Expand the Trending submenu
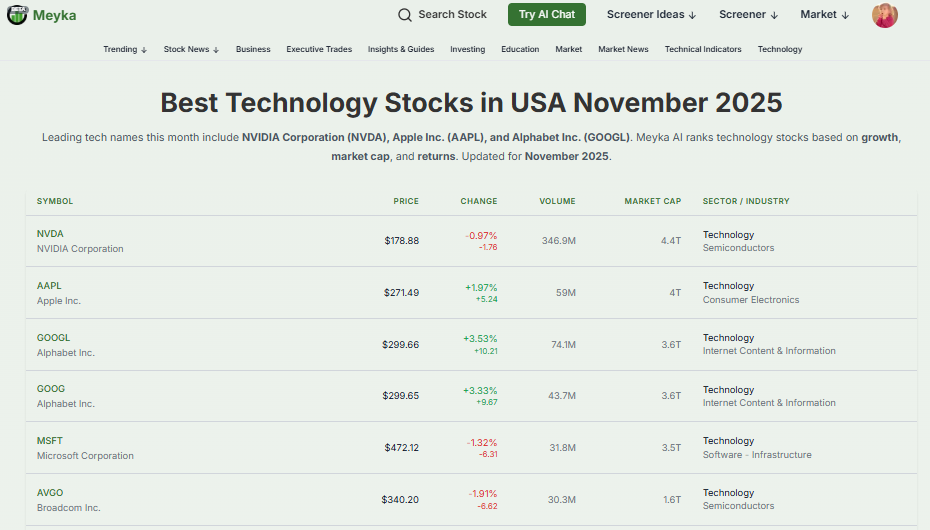 coord(125,49)
